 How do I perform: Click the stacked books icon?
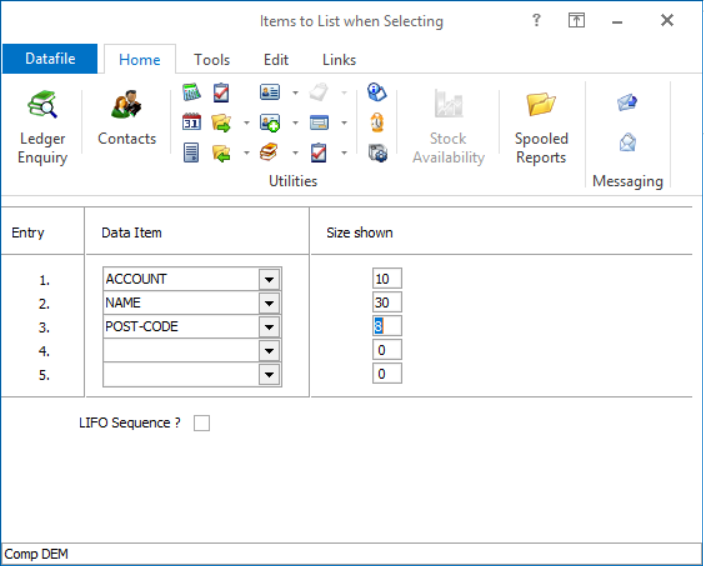coord(269,153)
